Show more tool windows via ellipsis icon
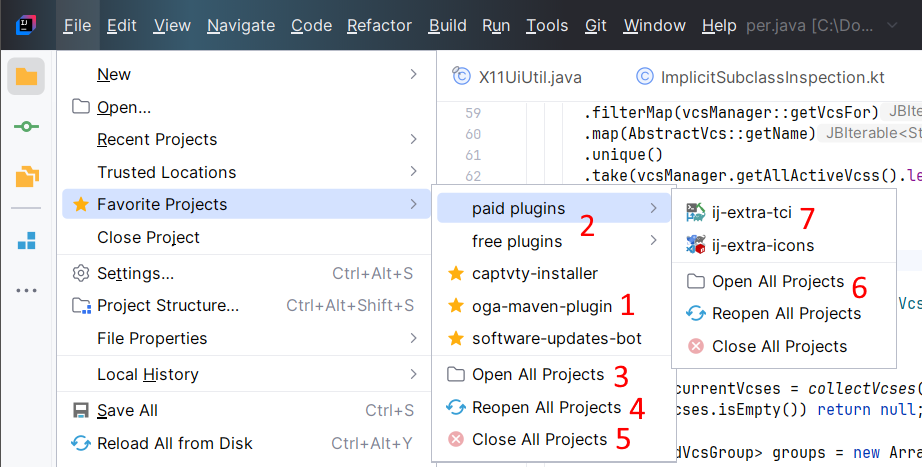Screen dimensions: 922x467 click(x=26, y=291)
